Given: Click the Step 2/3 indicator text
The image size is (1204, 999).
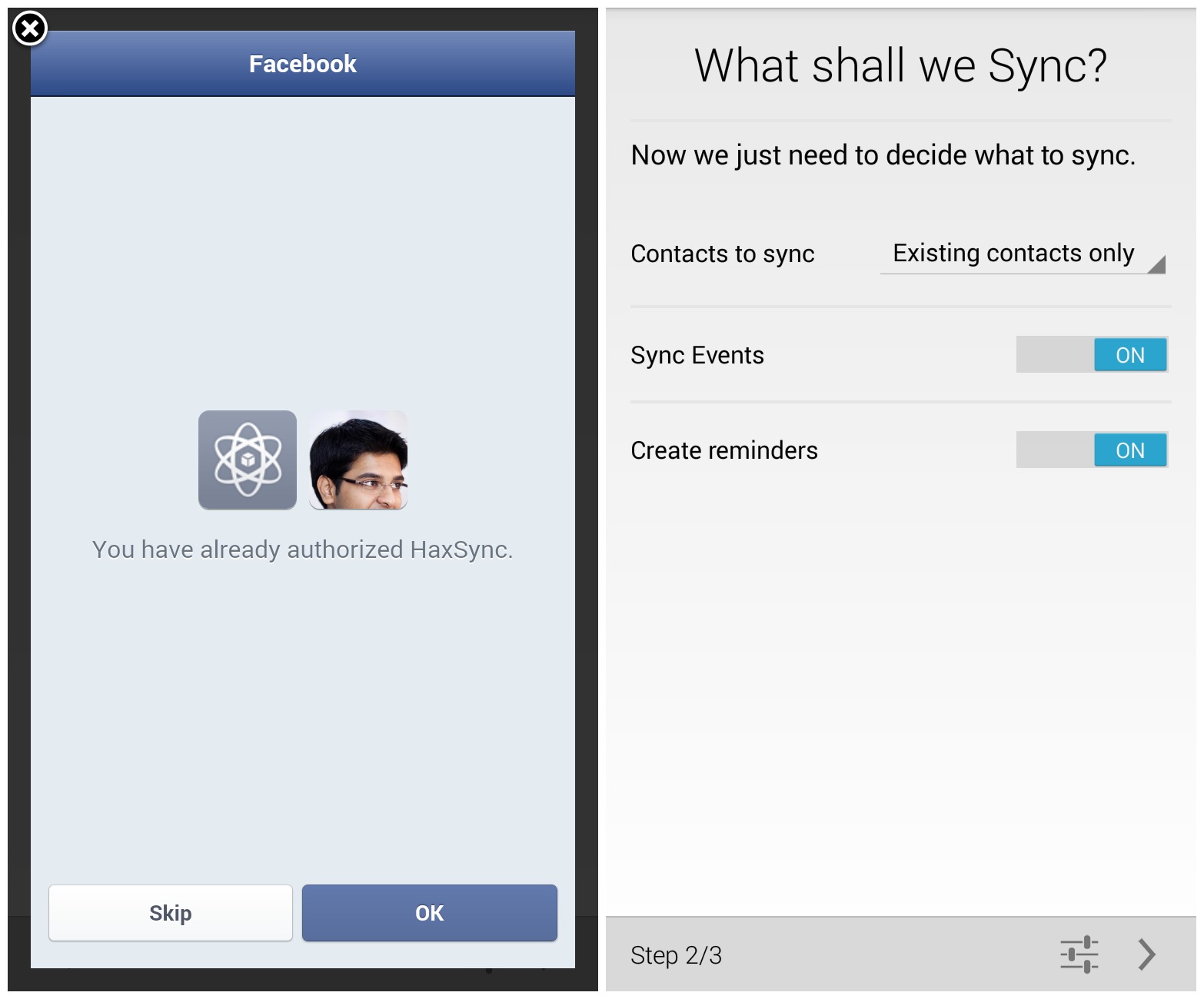Looking at the screenshot, I should click(676, 955).
